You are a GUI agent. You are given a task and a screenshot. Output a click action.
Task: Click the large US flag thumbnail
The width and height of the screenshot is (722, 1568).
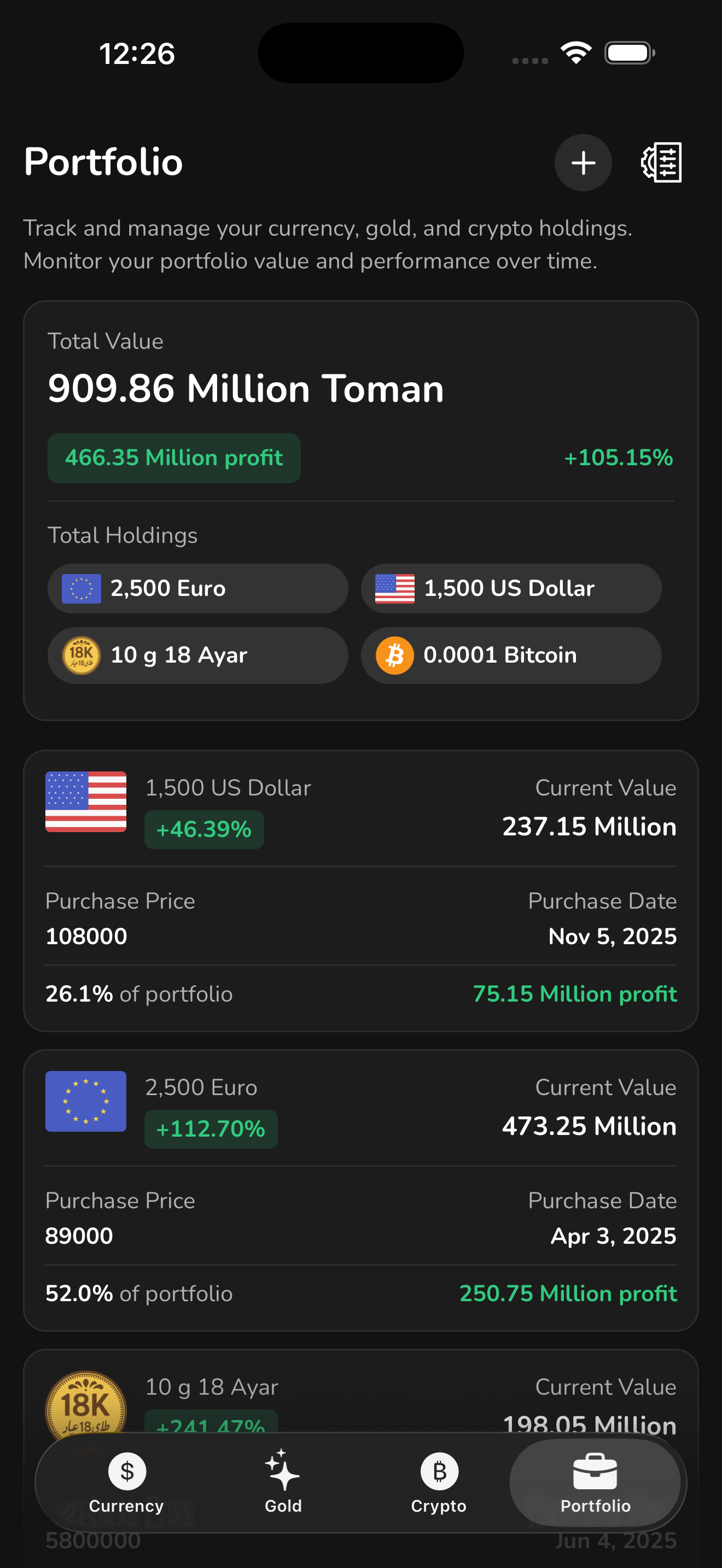pyautogui.click(x=86, y=801)
